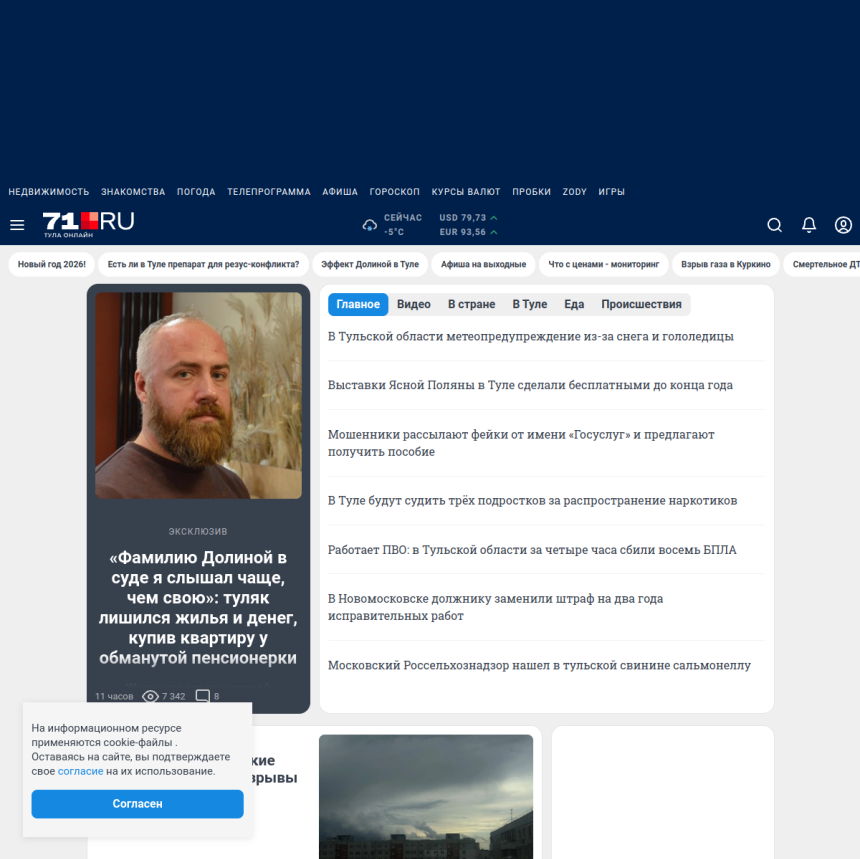Open the search magnifier icon
Image resolution: width=860 pixels, height=859 pixels.
click(774, 225)
